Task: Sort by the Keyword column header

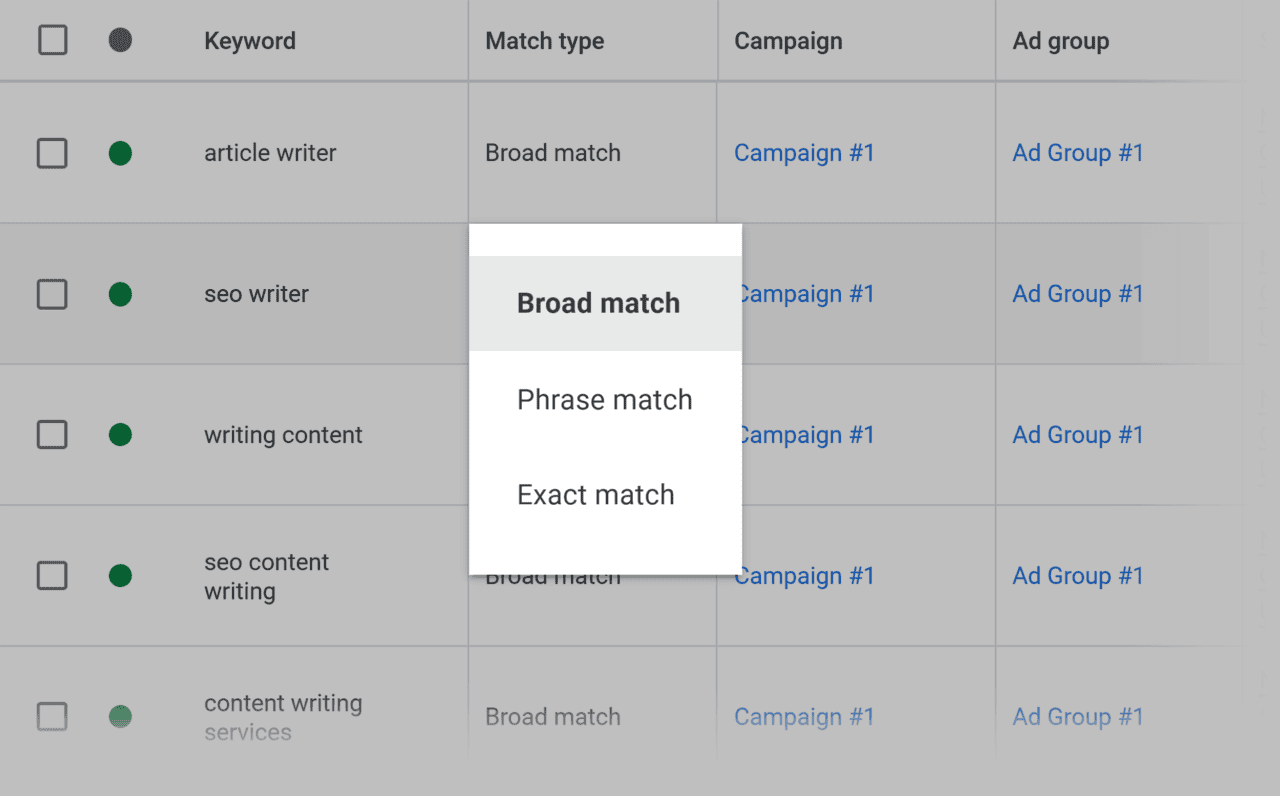Action: [250, 40]
